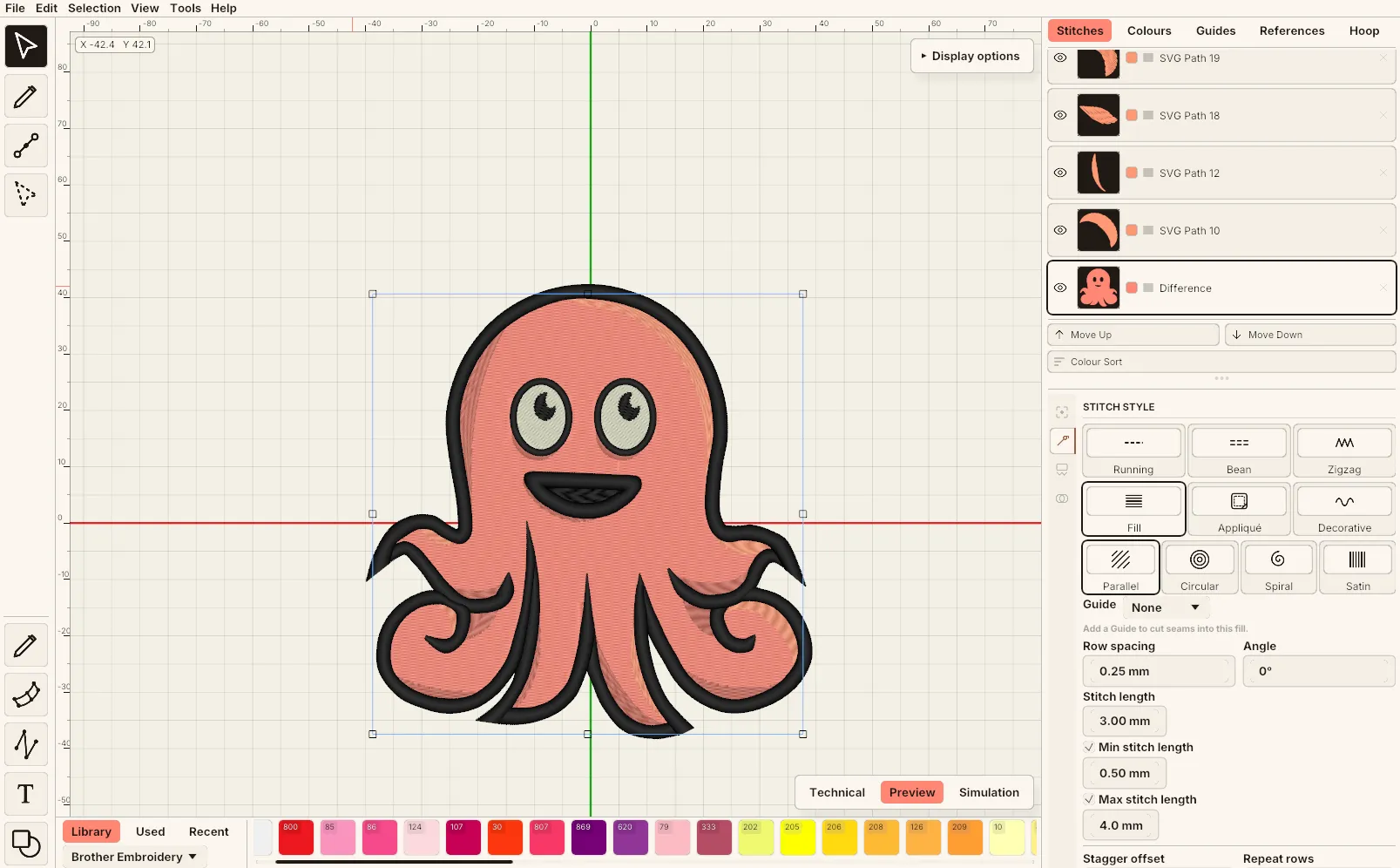
Task: Activate the line segment node tool
Action: [26, 146]
